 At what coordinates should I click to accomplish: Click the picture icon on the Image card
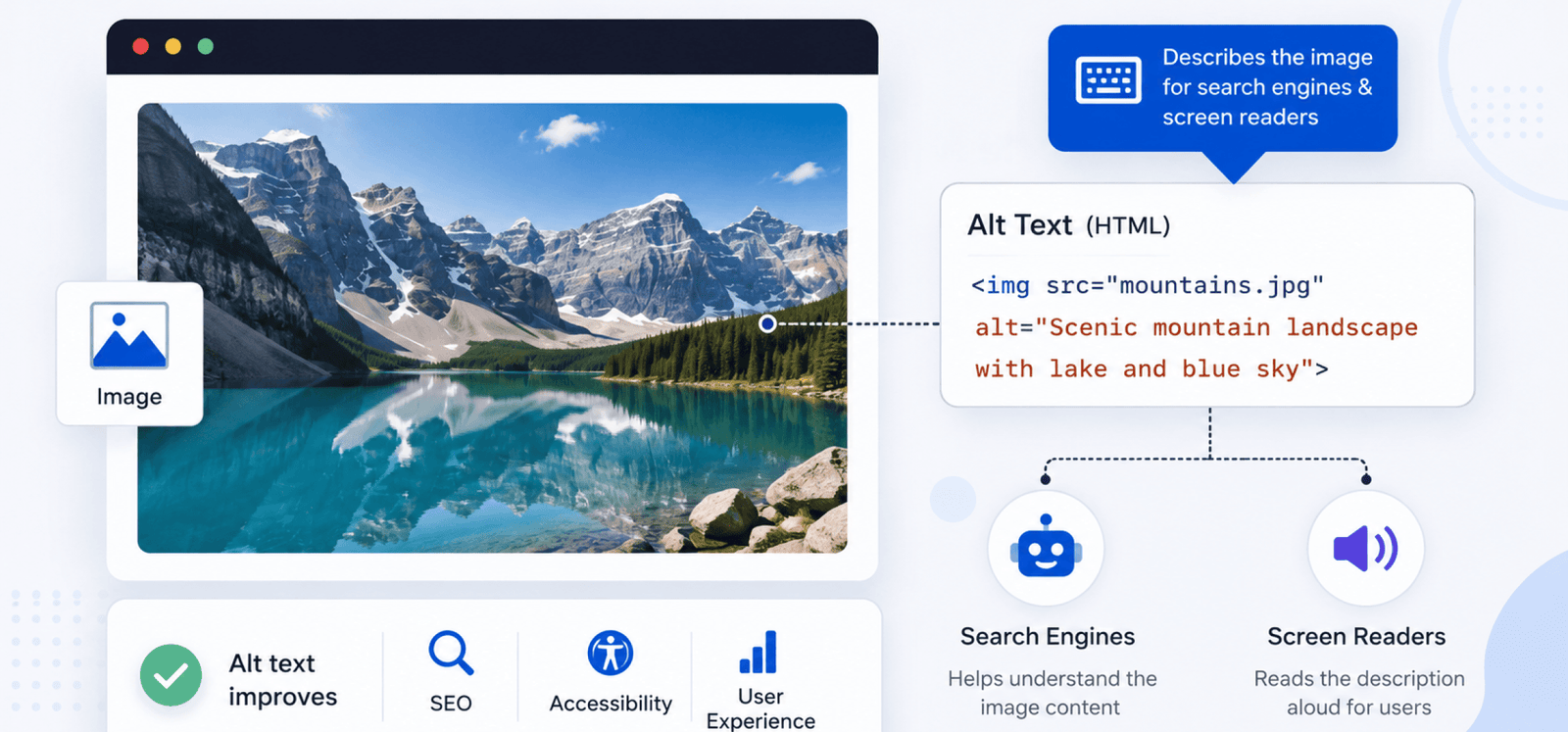point(129,335)
